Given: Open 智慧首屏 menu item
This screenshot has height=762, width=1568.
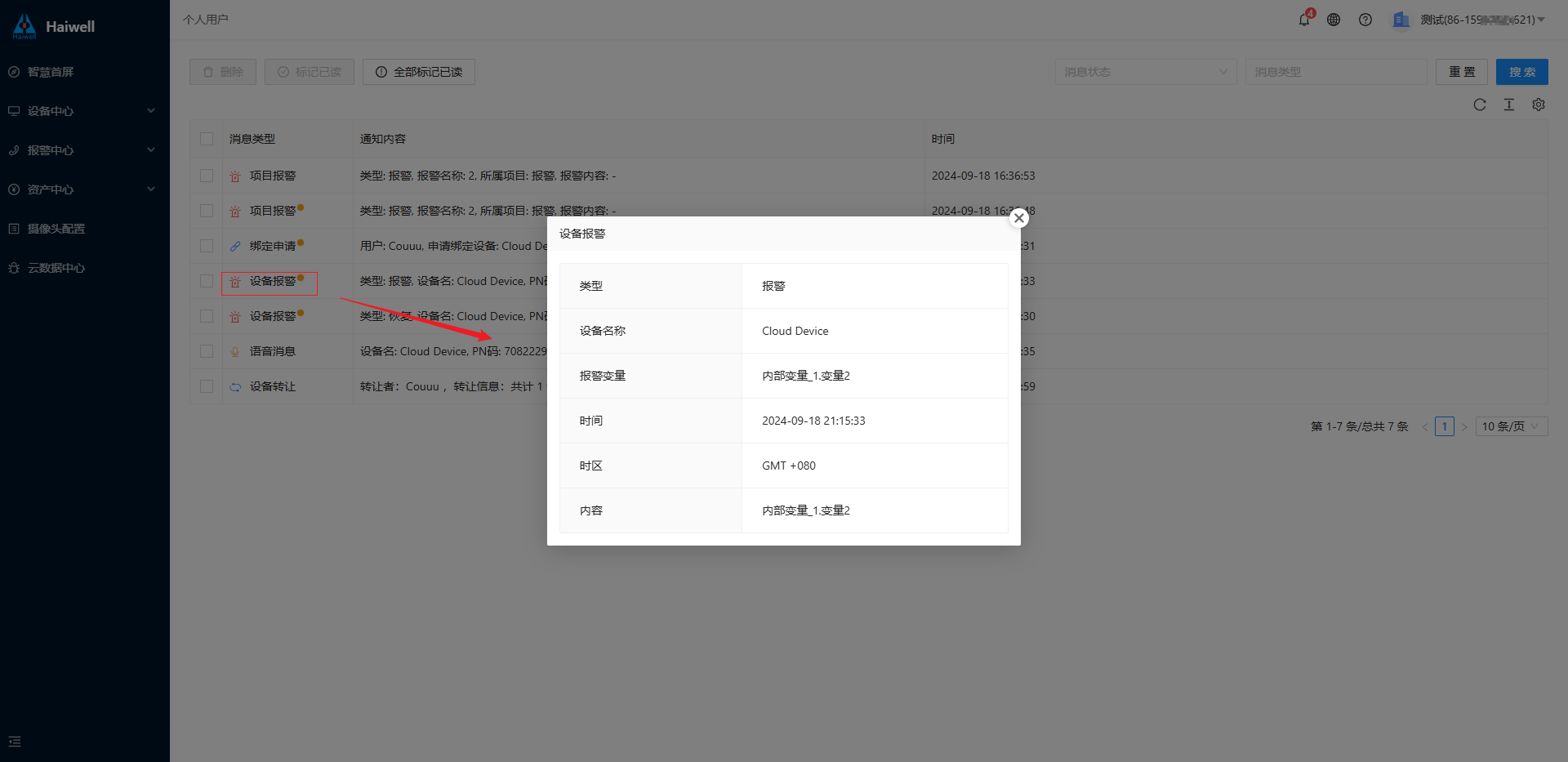Looking at the screenshot, I should tap(85, 72).
